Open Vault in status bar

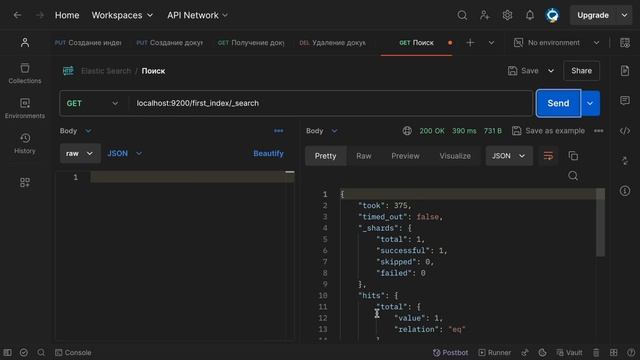pos(569,352)
